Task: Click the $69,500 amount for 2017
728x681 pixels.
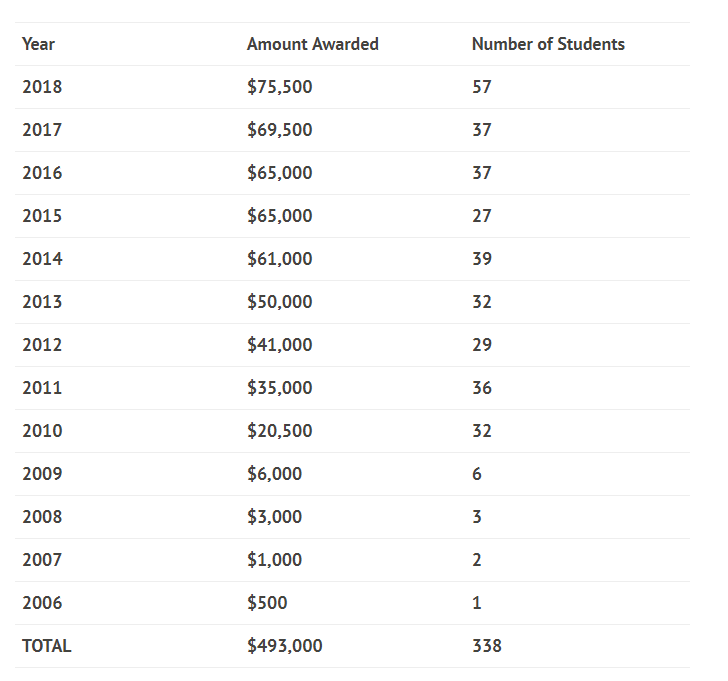Action: [280, 130]
